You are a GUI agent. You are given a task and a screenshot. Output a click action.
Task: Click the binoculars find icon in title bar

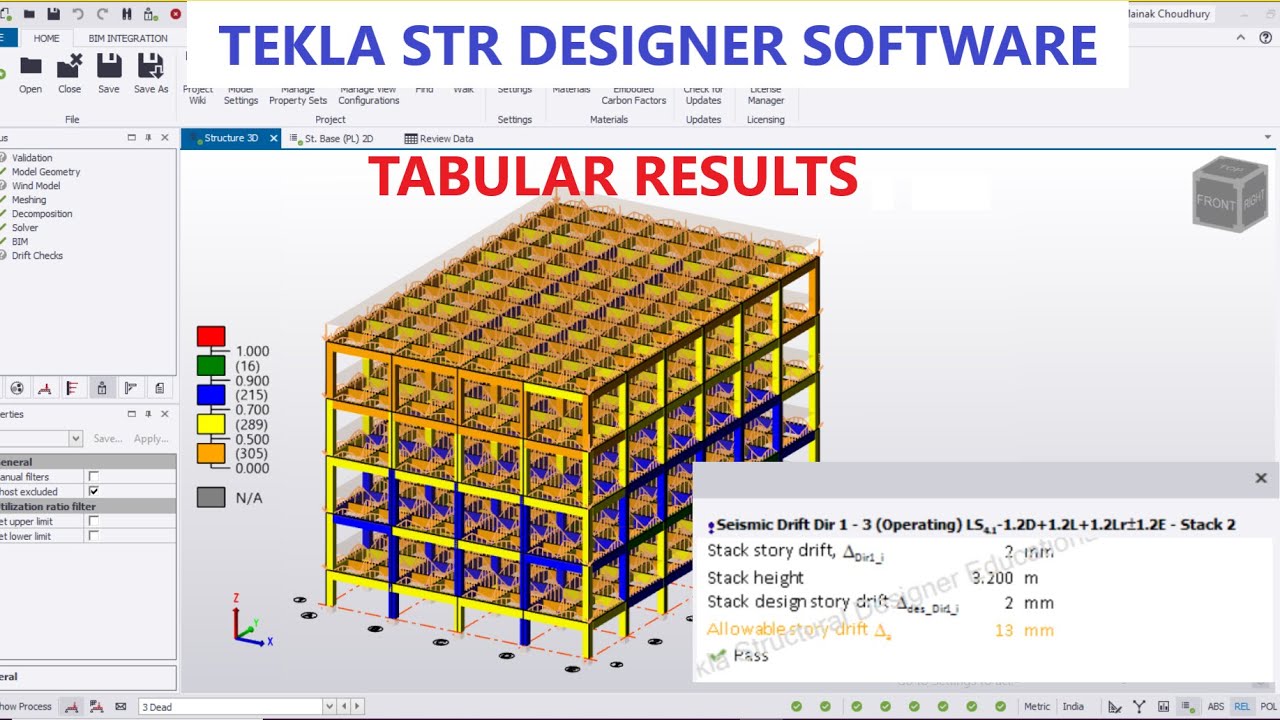(x=127, y=14)
